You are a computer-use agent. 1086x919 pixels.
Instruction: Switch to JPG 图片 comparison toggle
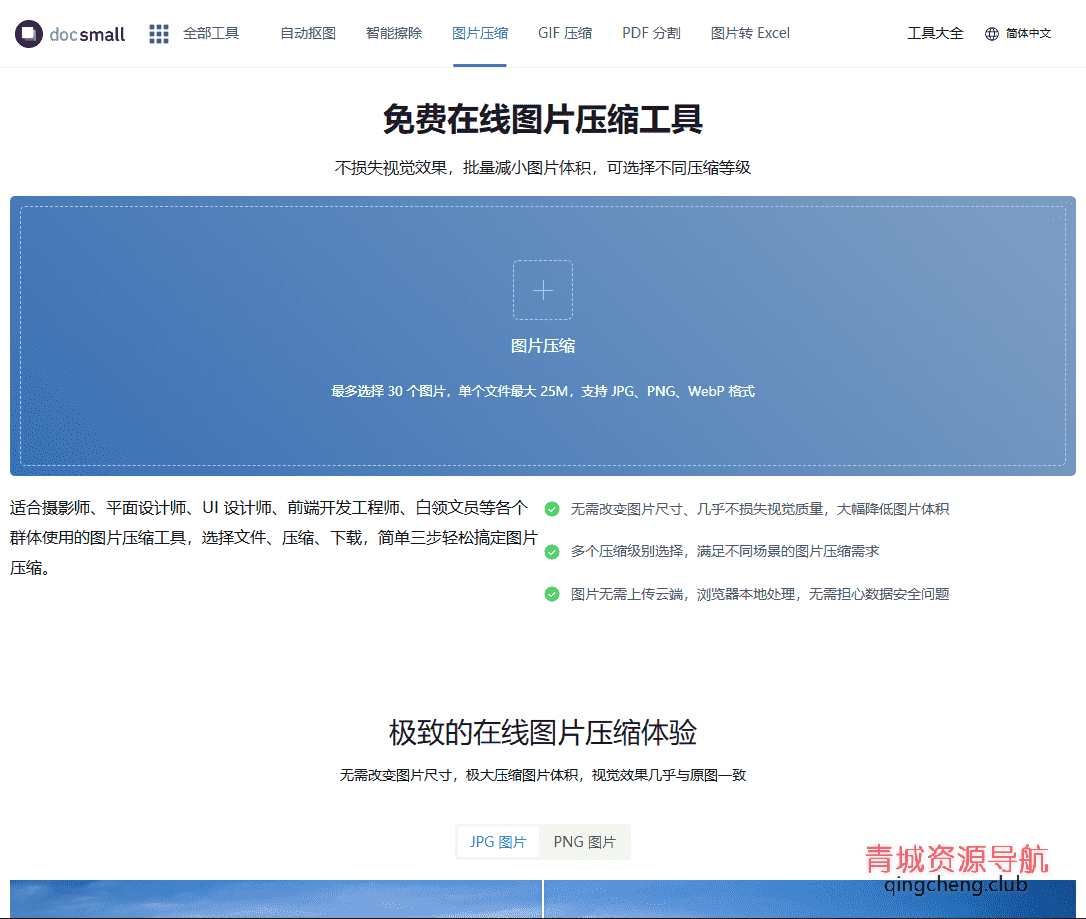[498, 842]
